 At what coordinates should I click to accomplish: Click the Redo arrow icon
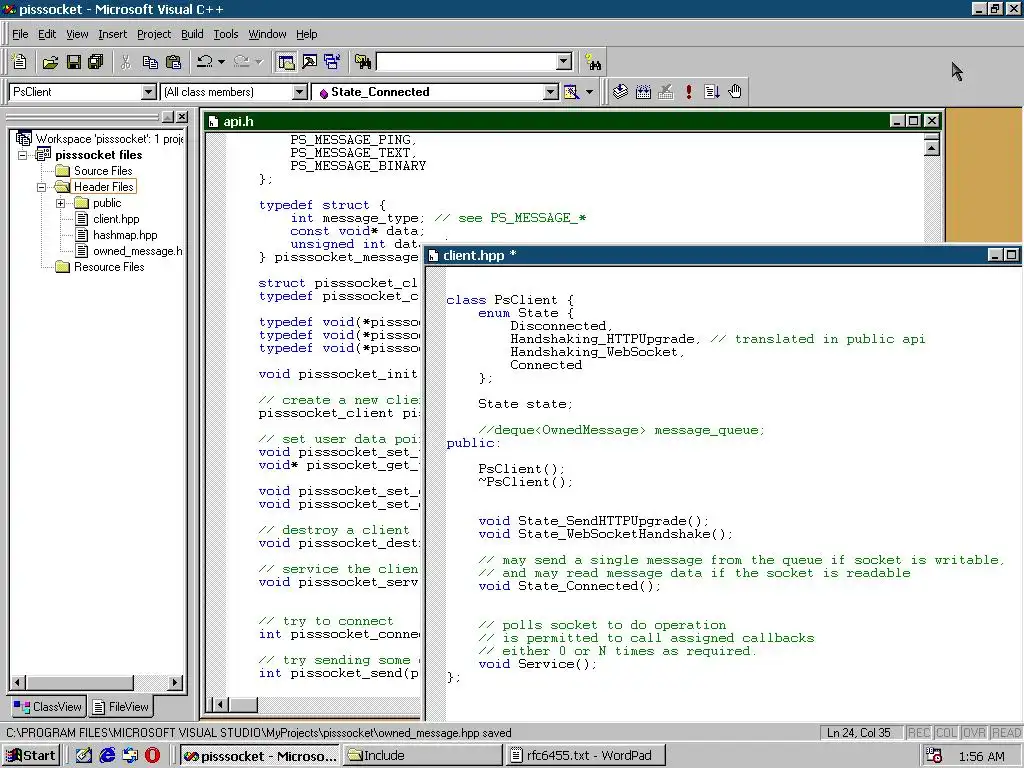click(242, 62)
